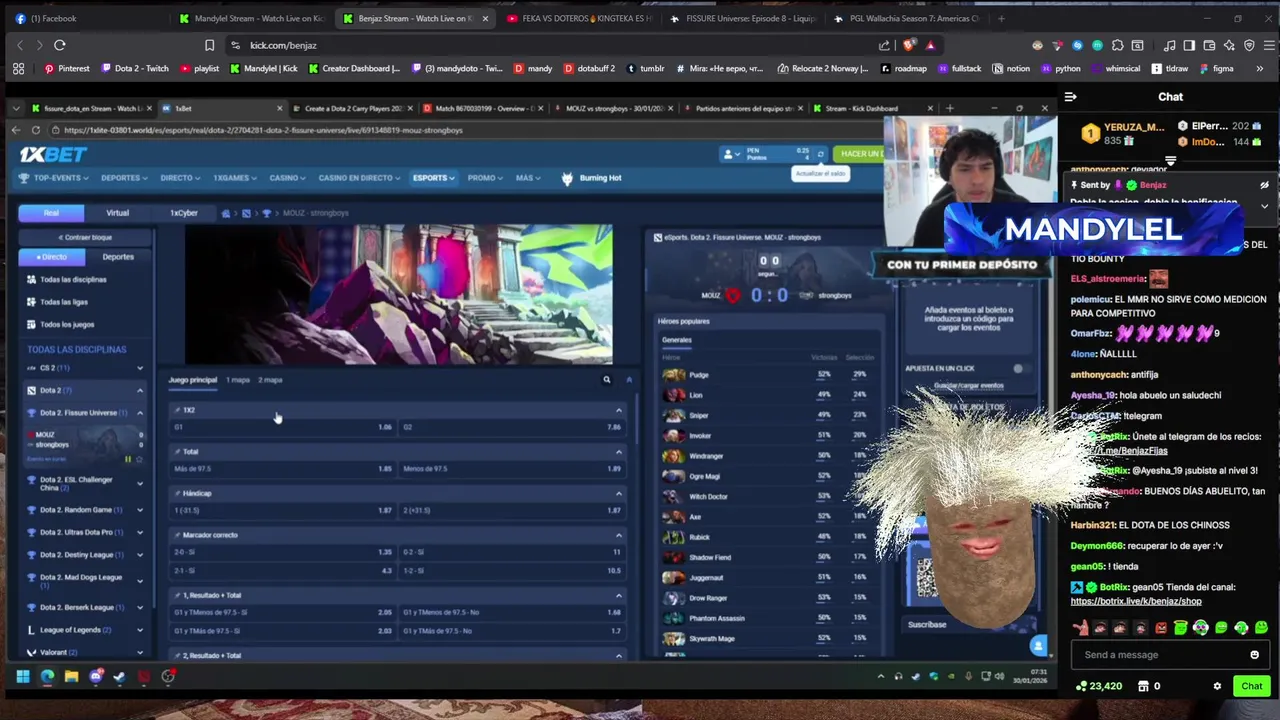Open dotabuff 2 bookmark
The image size is (1280, 720).
[x=589, y=69]
